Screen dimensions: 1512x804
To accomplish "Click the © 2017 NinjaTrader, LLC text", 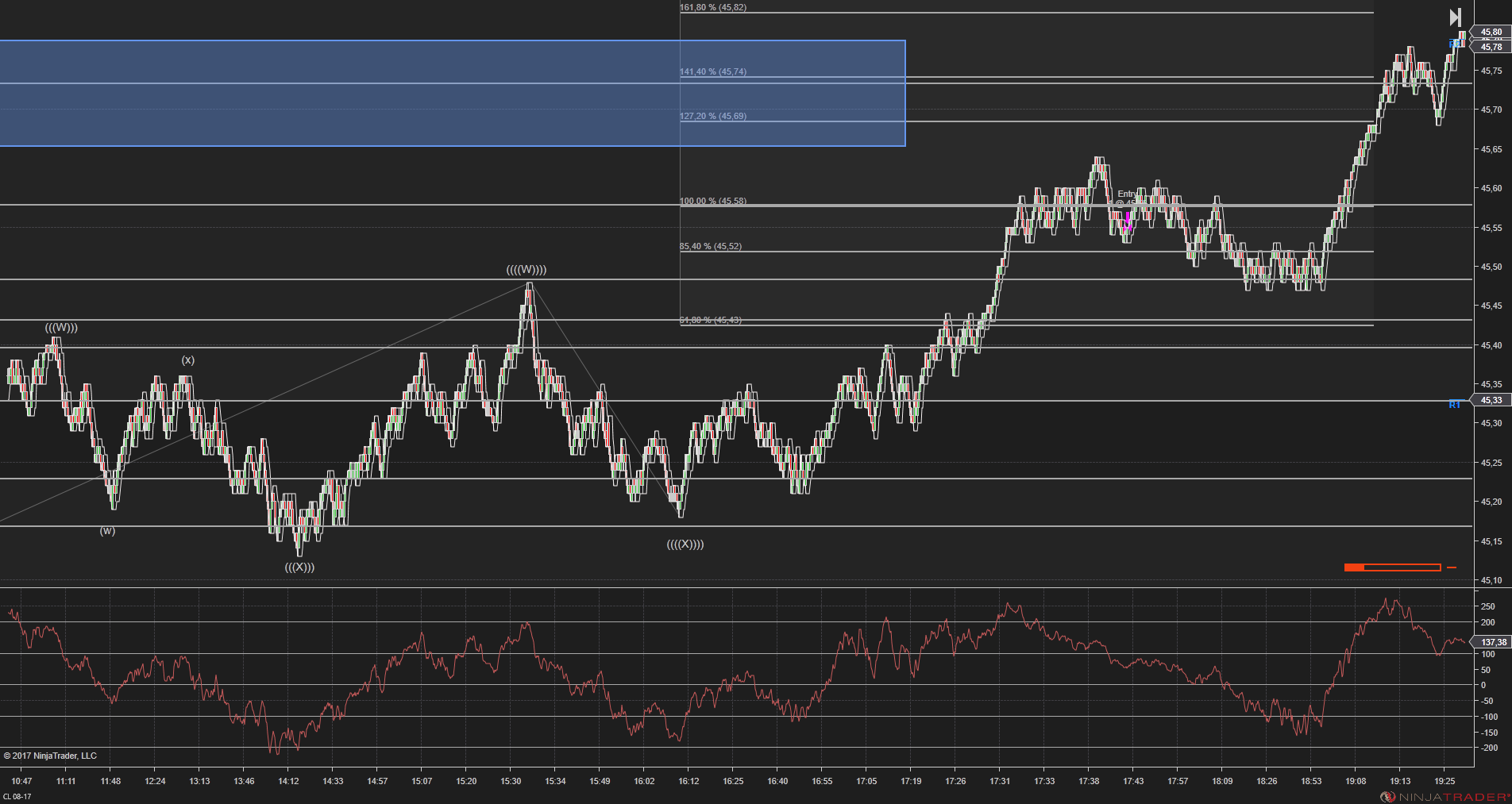I will pos(50,756).
